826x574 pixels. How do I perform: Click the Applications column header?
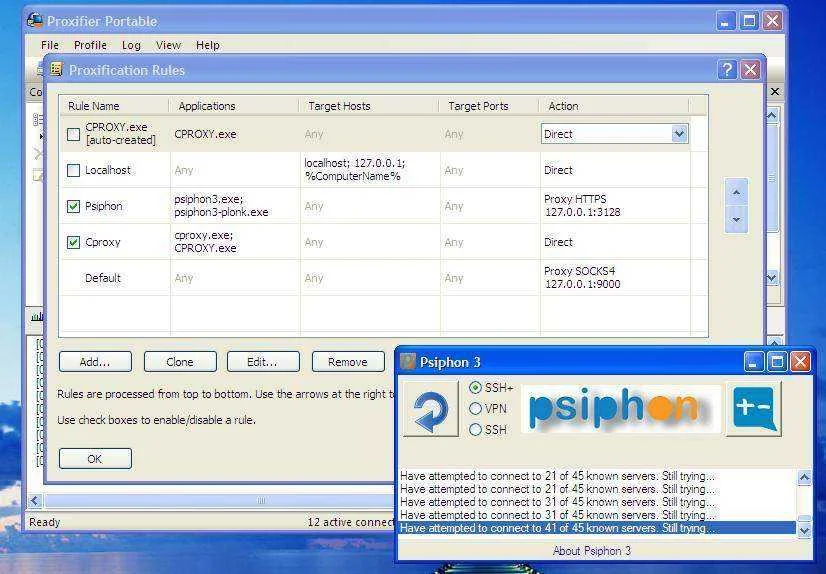(234, 106)
